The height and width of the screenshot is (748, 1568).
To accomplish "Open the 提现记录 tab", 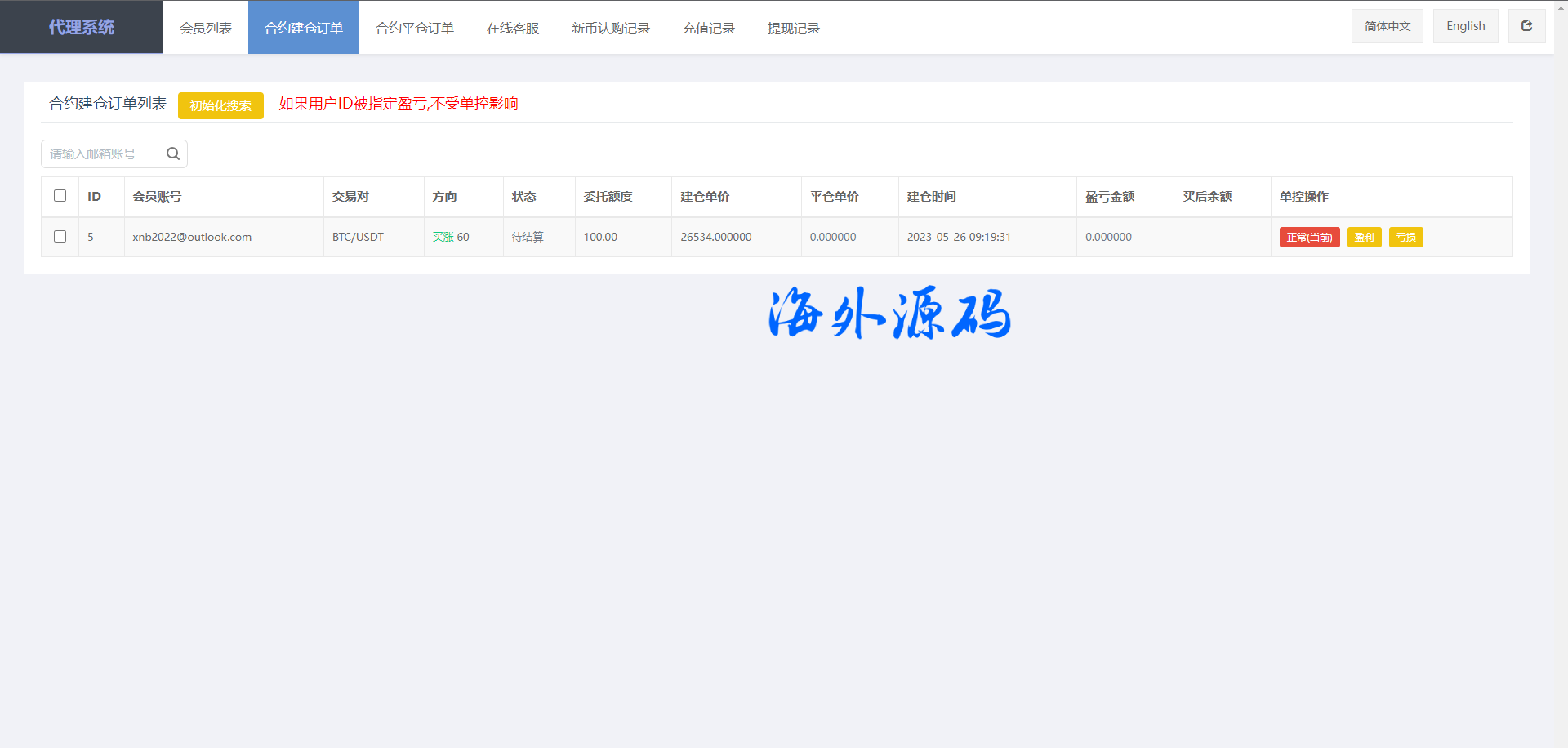I will point(794,28).
